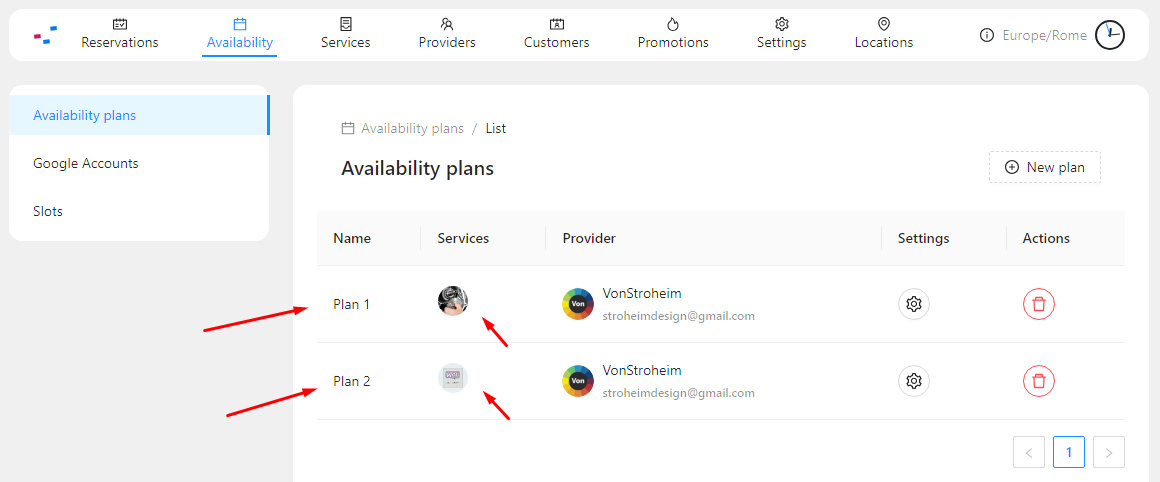This screenshot has width=1160, height=482.
Task: Click the timezone info icon
Action: coord(986,35)
